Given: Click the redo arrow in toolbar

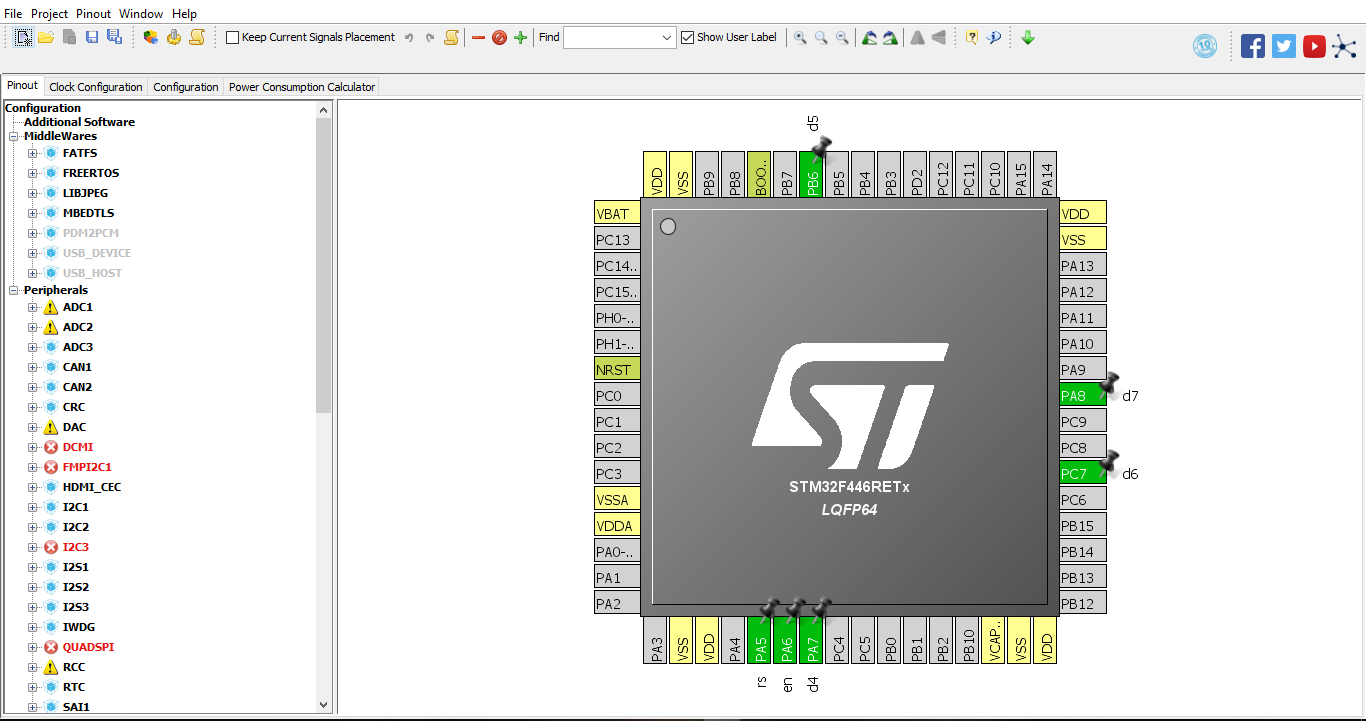Looking at the screenshot, I should (x=430, y=37).
